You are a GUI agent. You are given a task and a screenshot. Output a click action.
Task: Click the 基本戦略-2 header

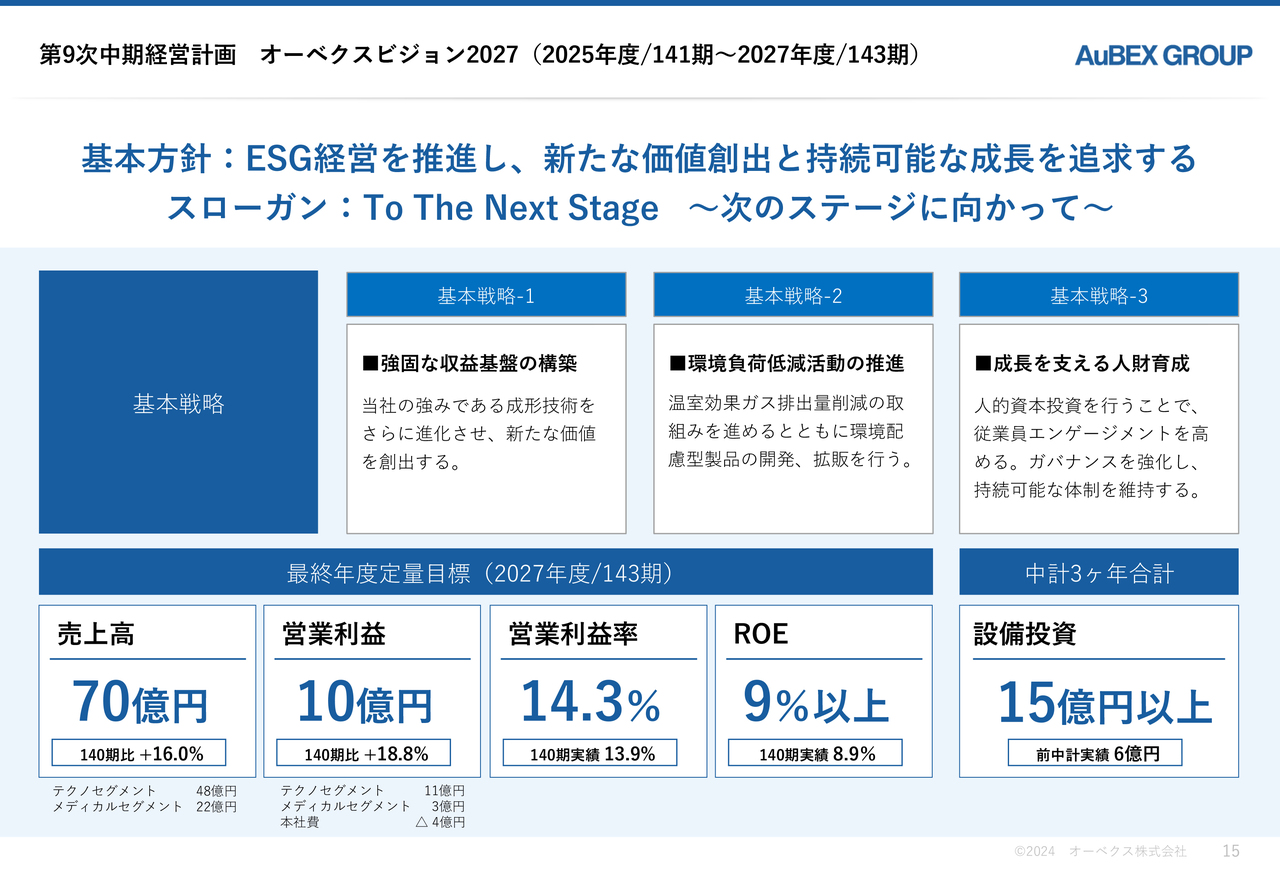click(x=793, y=295)
